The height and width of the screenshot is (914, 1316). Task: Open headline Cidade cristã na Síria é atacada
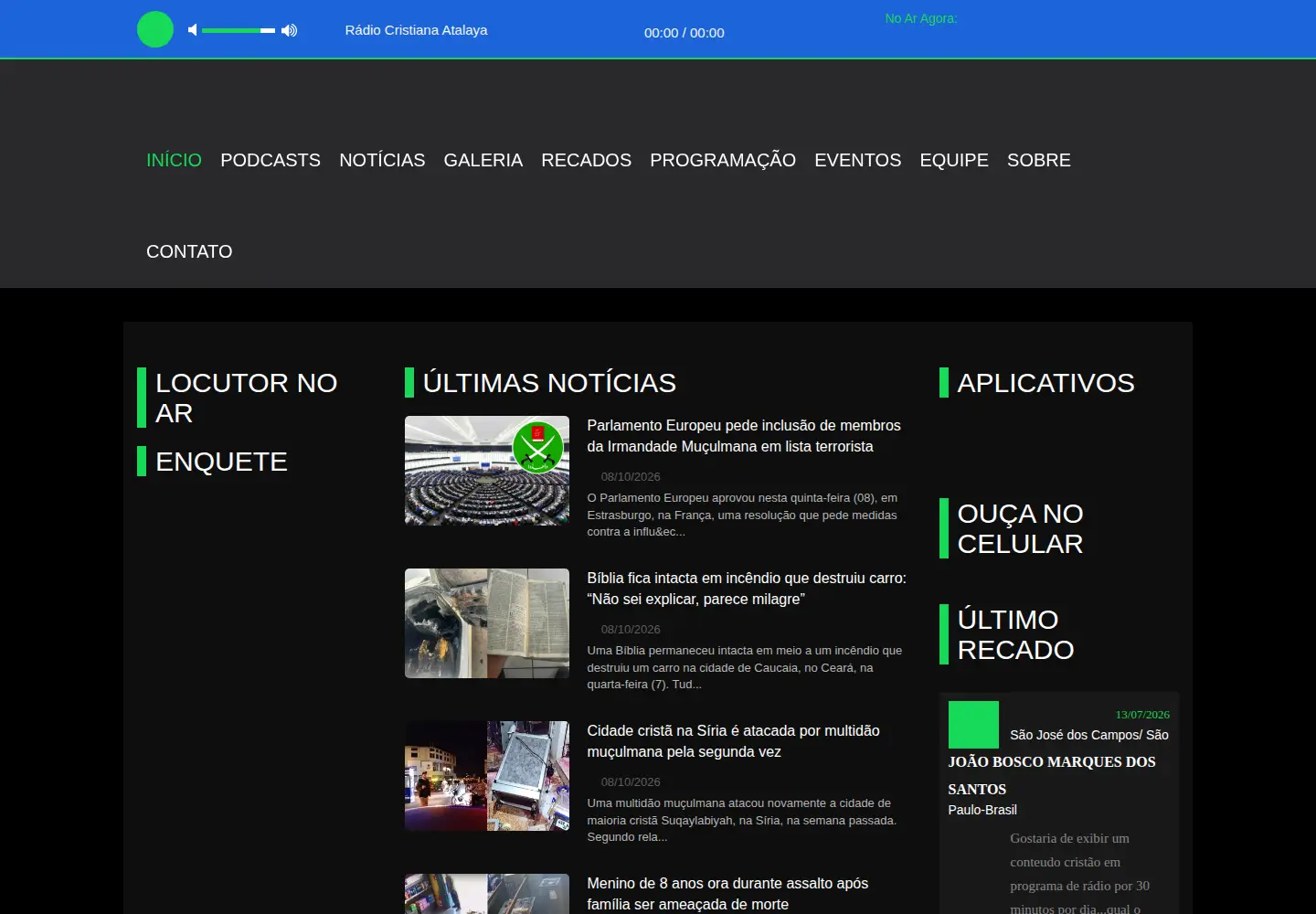(734, 741)
